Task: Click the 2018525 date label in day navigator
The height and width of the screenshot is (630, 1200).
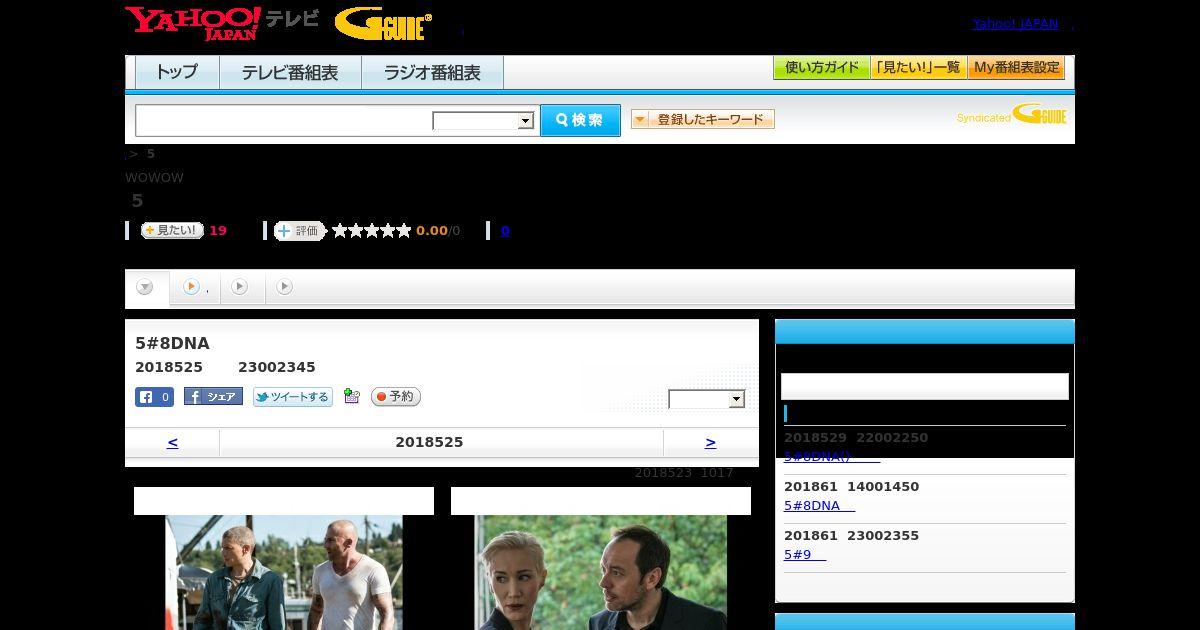Action: (x=429, y=442)
